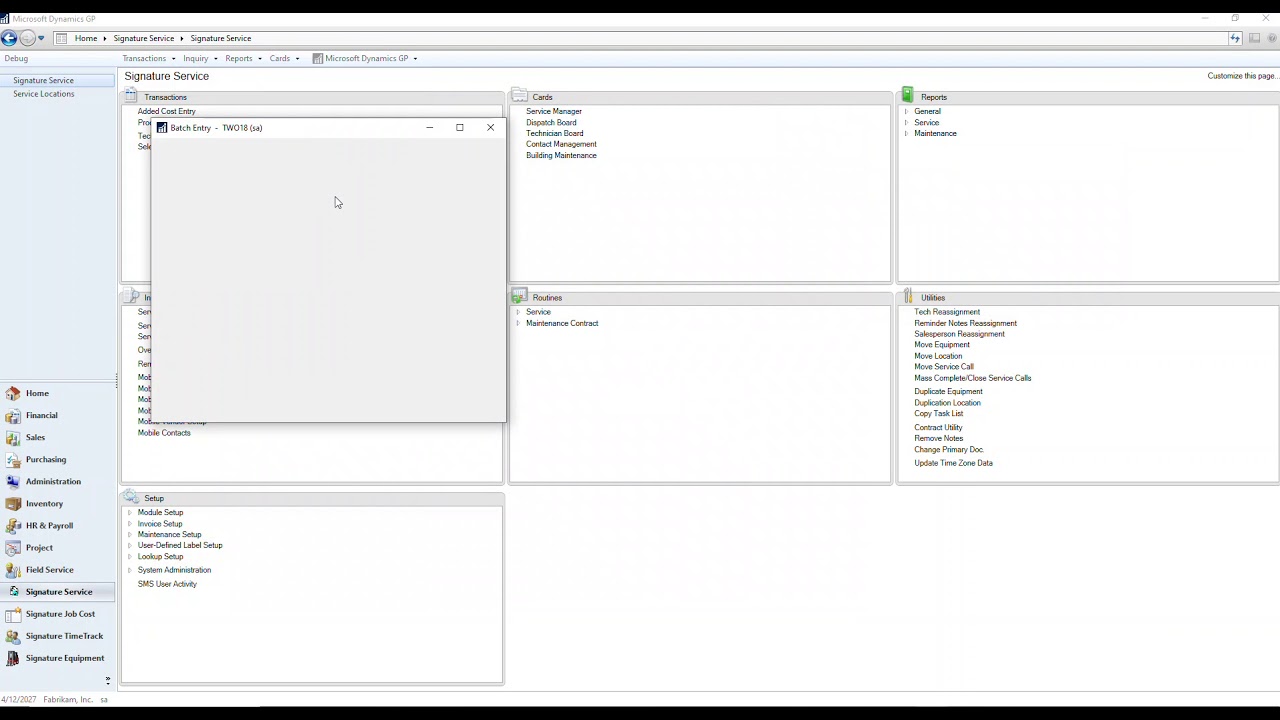This screenshot has width=1280, height=720.
Task: Open Service Manager card
Action: point(554,111)
